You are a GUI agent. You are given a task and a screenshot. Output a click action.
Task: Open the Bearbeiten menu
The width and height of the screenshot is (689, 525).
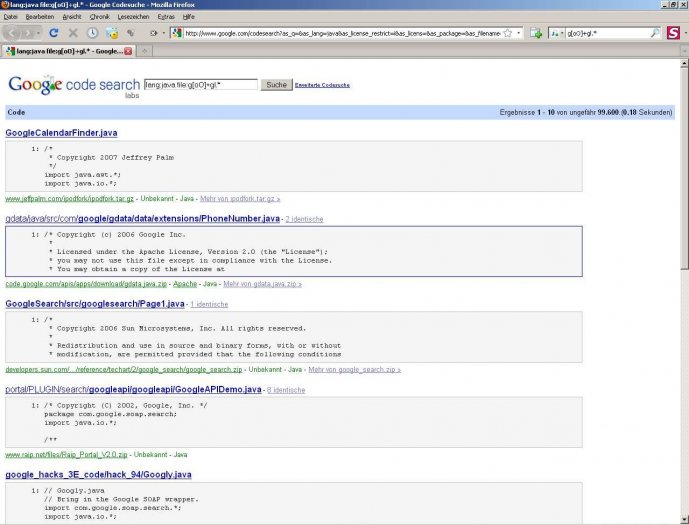pyautogui.click(x=40, y=17)
